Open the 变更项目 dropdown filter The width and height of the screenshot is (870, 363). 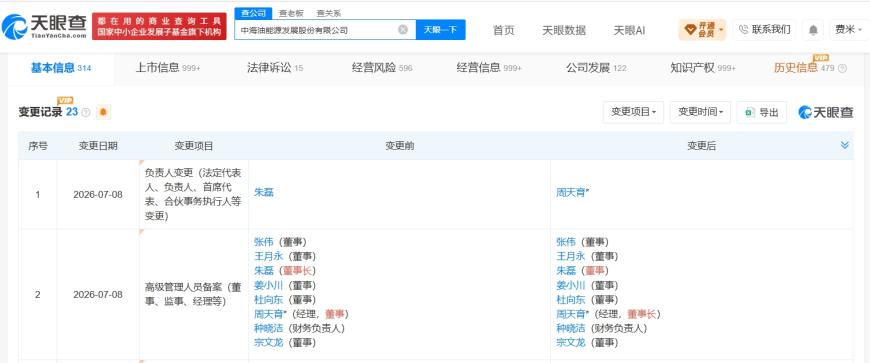pyautogui.click(x=633, y=112)
